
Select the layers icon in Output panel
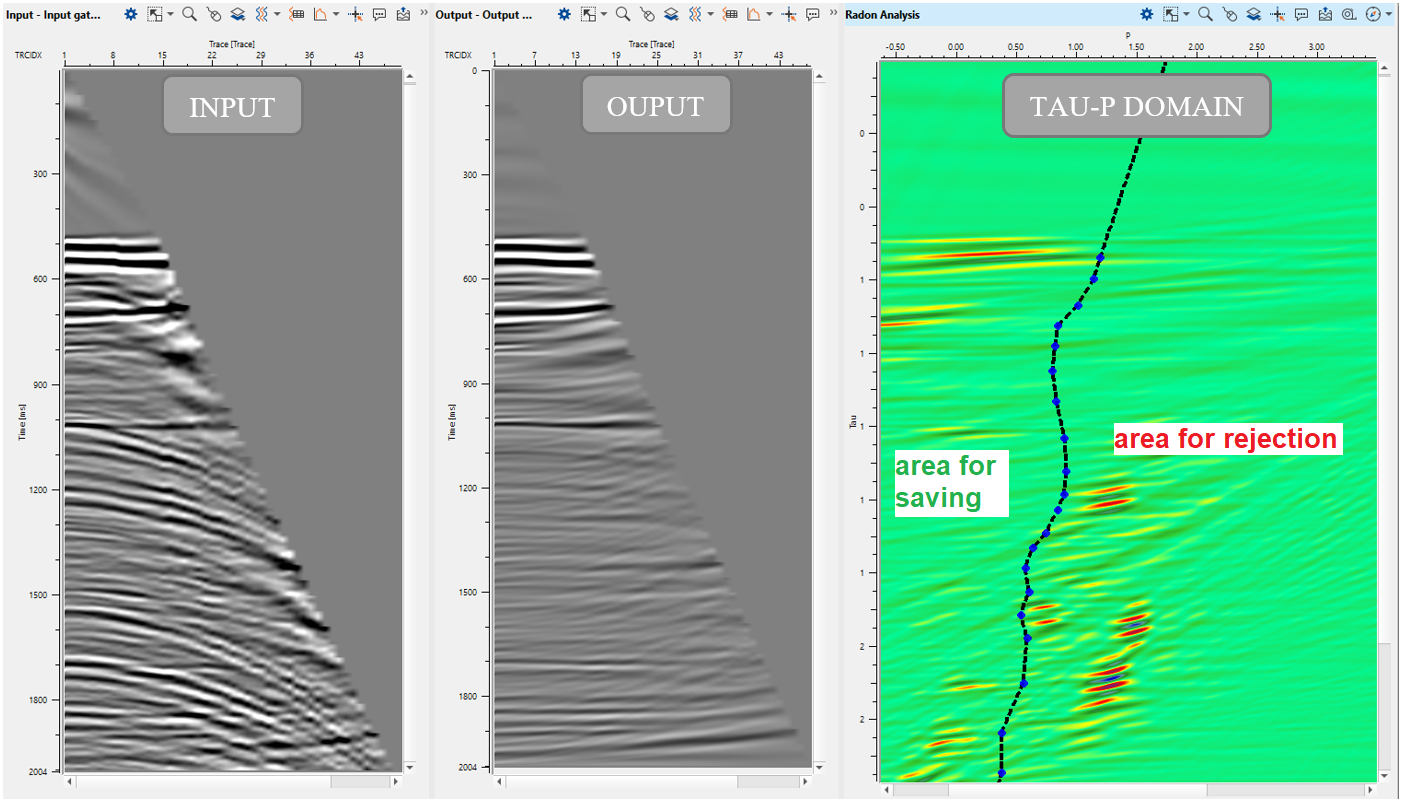coord(670,15)
